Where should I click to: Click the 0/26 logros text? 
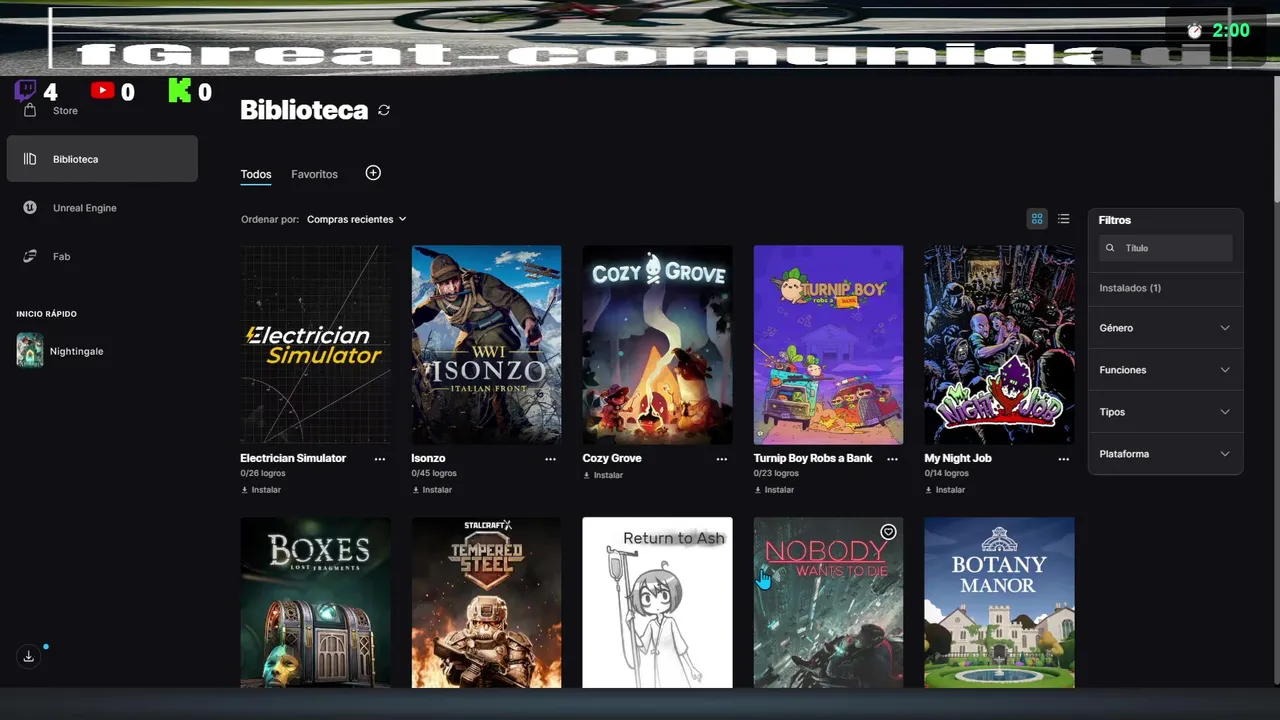click(263, 473)
